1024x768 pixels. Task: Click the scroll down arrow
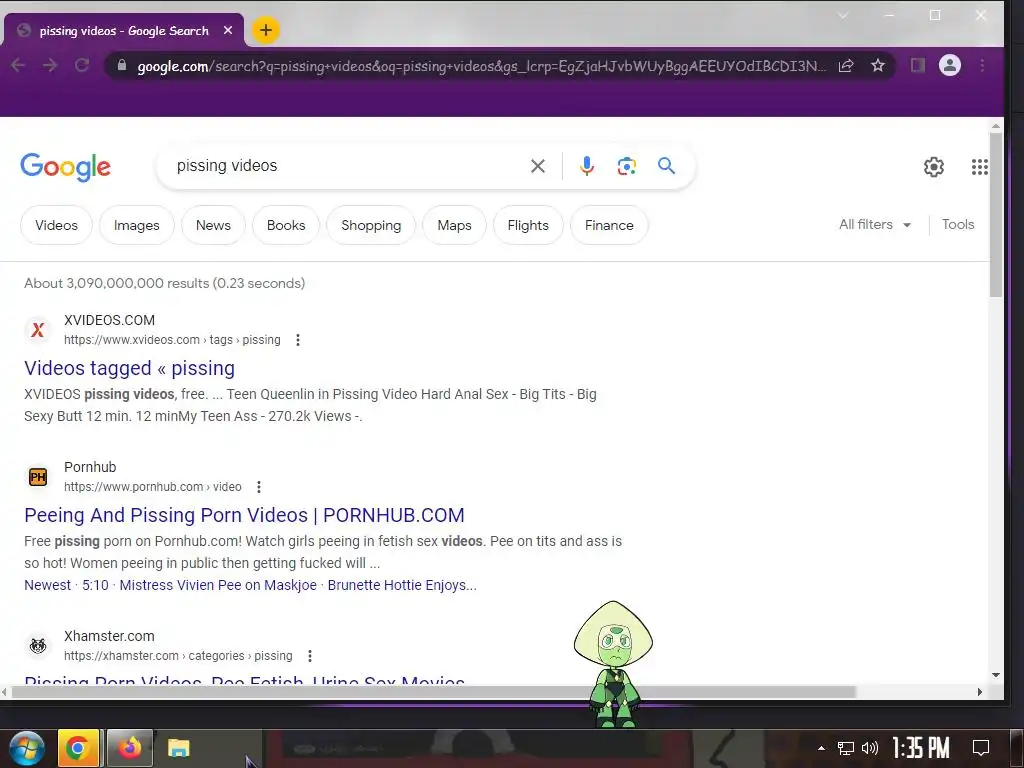pyautogui.click(x=995, y=675)
